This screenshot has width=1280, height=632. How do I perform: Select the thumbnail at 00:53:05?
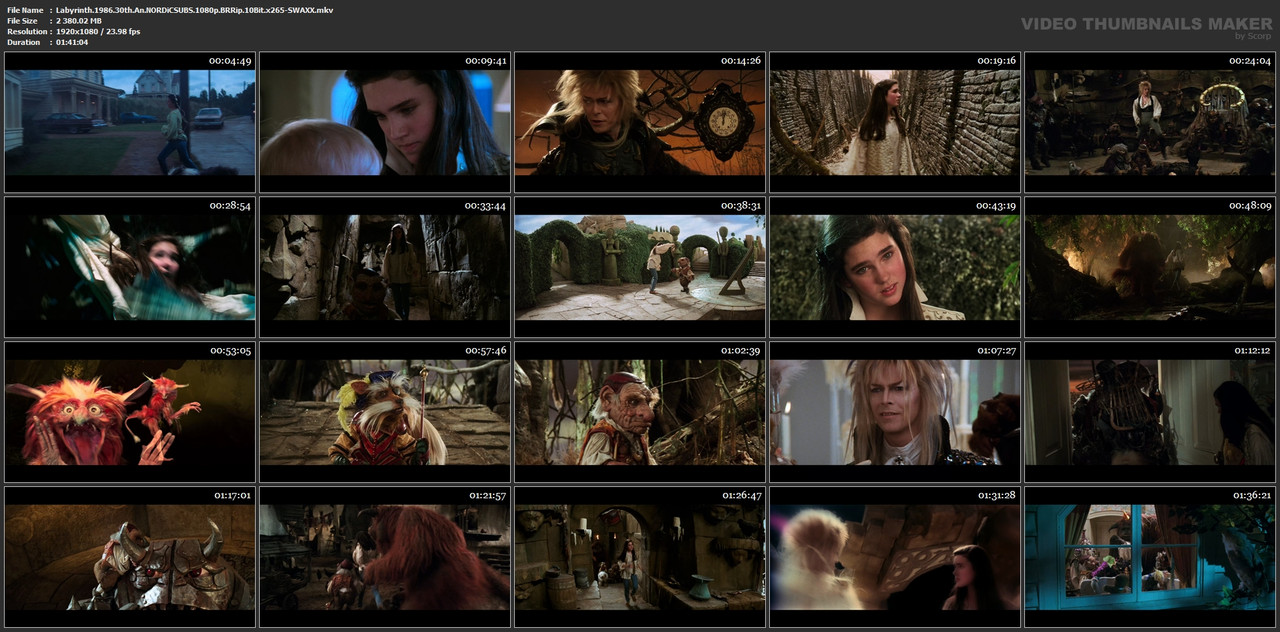pos(130,412)
